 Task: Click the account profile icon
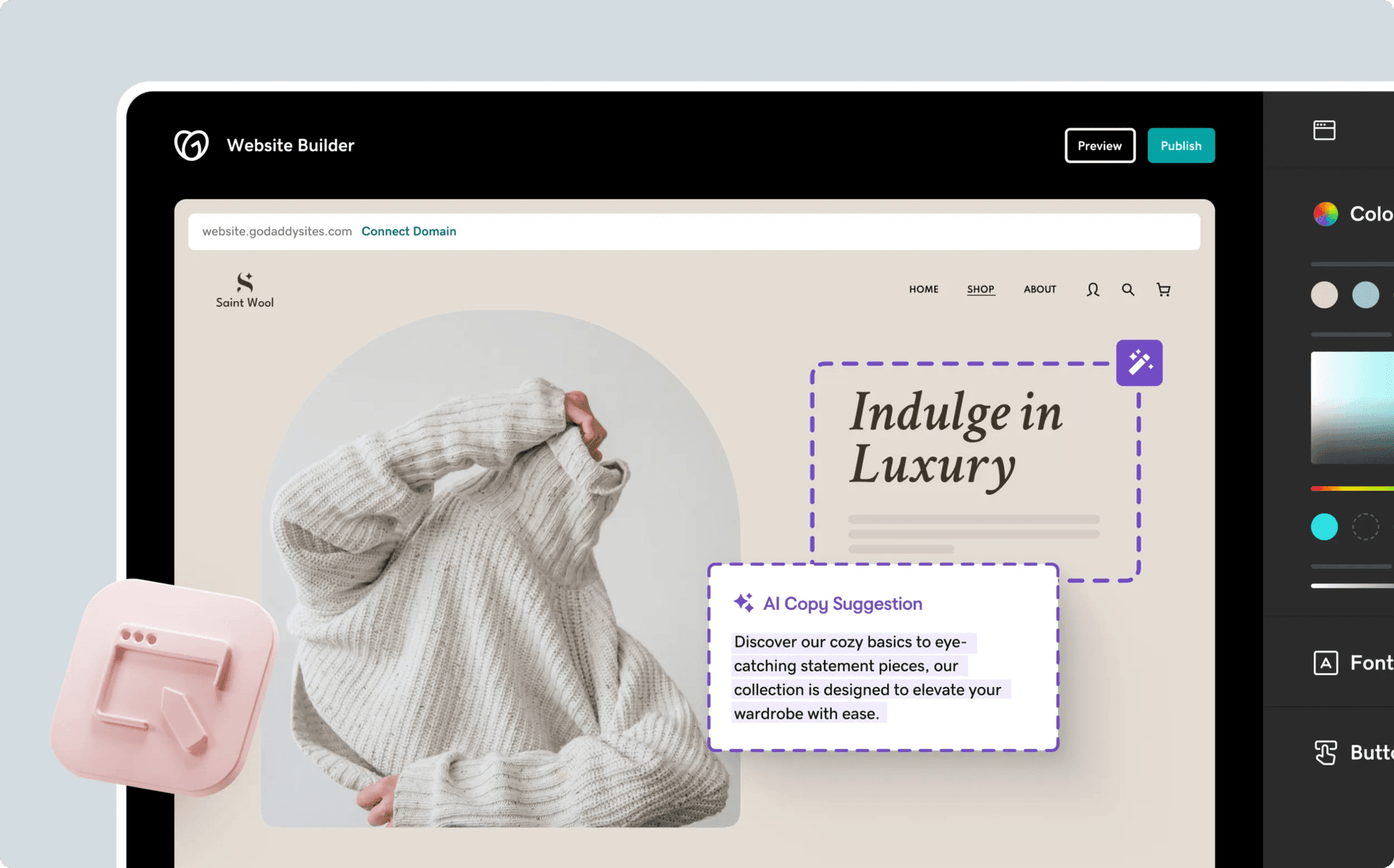1092,289
